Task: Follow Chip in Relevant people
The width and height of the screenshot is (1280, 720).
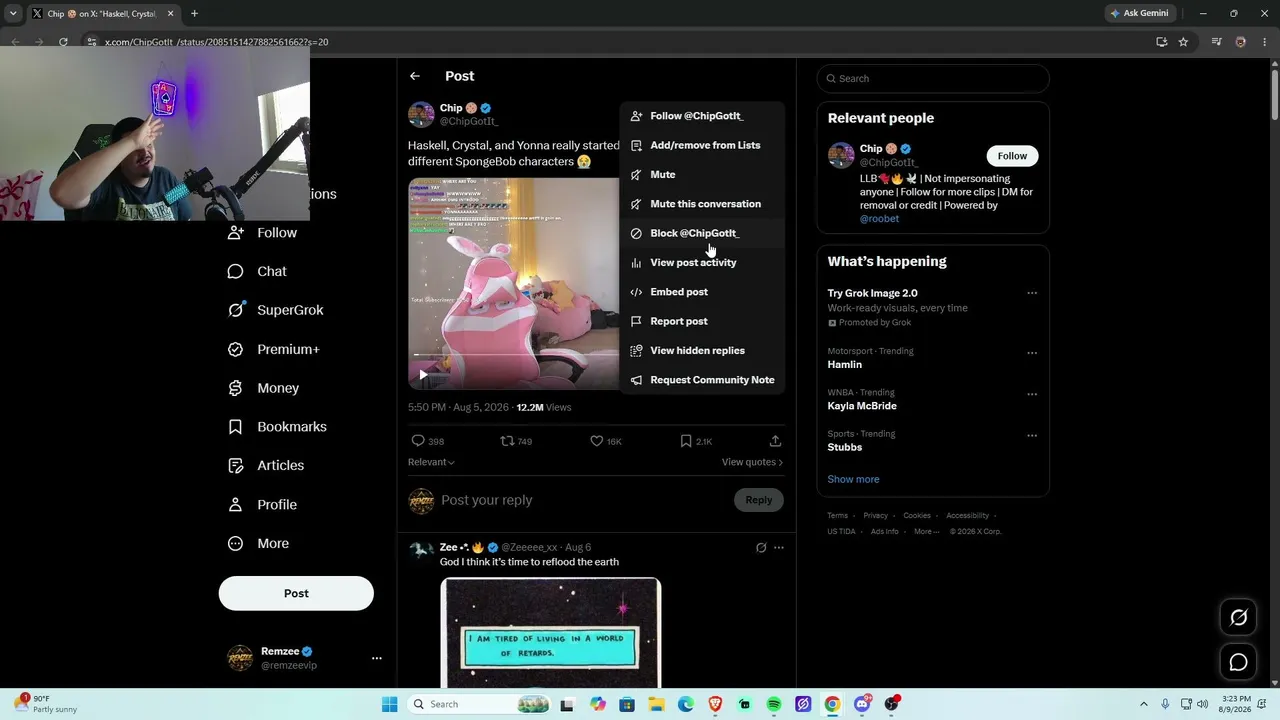Action: click(1012, 156)
